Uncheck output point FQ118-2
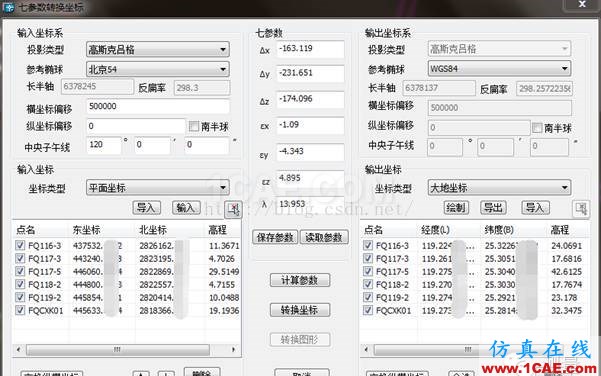The image size is (601, 376). (x=368, y=284)
